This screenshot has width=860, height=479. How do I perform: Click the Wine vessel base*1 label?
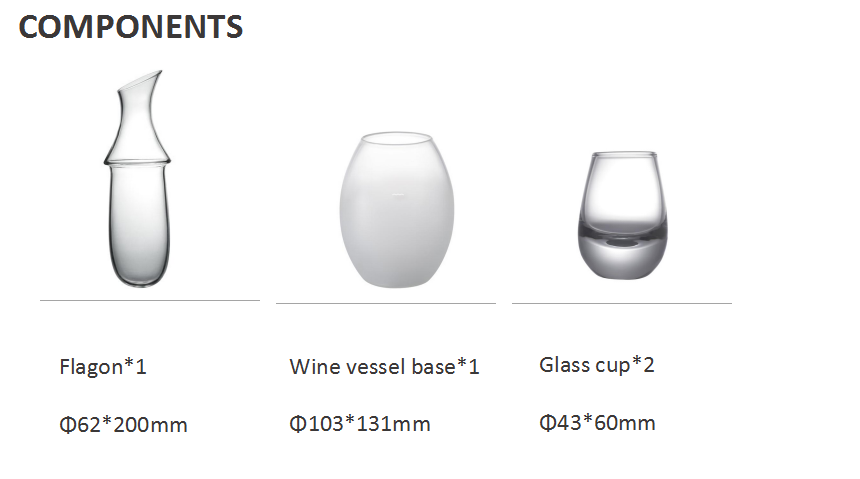[x=384, y=367]
